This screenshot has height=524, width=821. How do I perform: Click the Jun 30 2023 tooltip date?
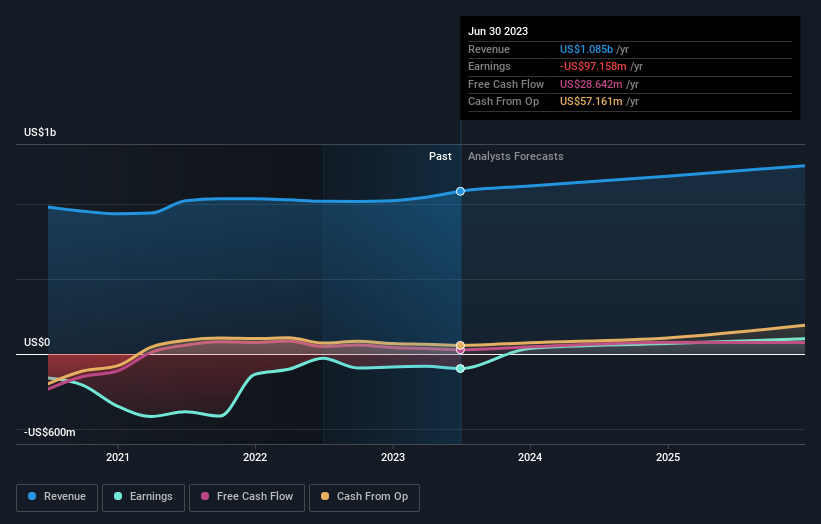tap(498, 31)
